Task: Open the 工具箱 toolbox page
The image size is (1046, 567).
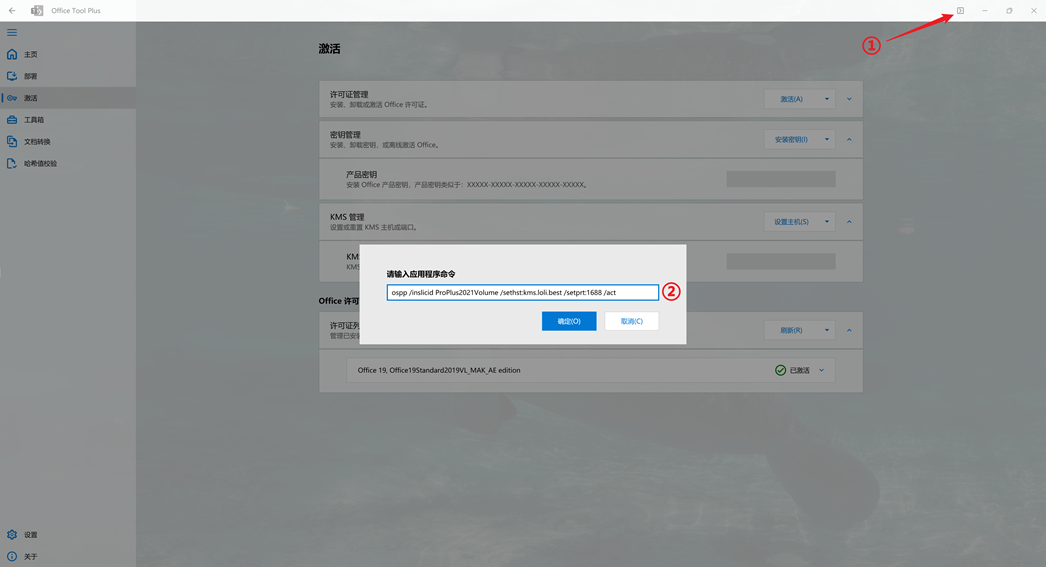Action: (x=68, y=120)
